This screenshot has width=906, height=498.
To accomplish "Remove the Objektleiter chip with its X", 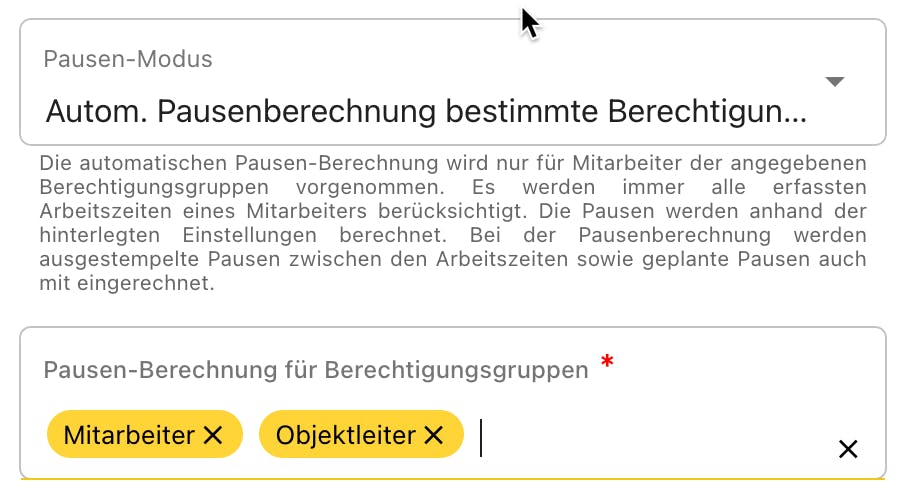I will 433,435.
